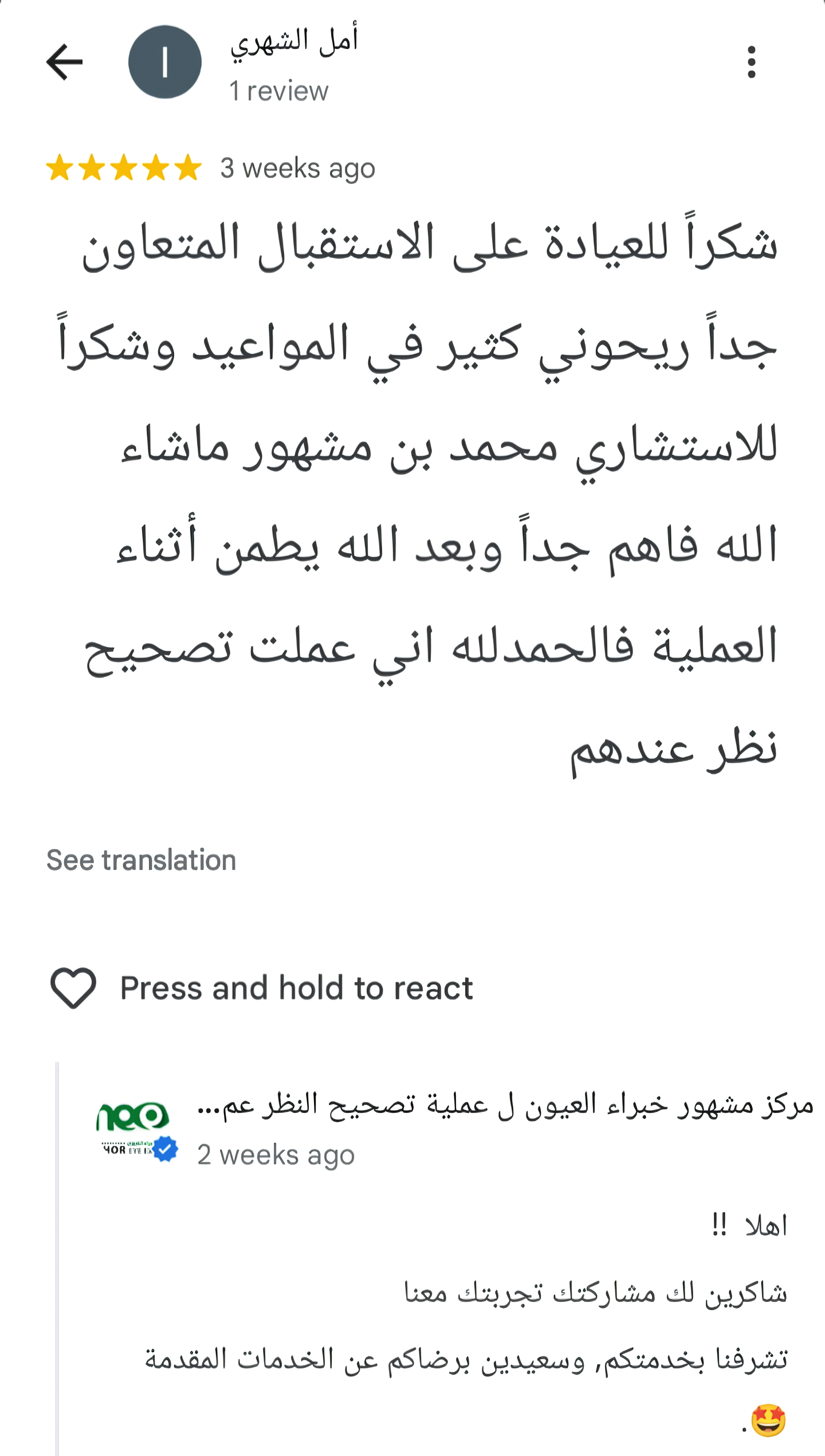This screenshot has height=1456, width=825.
Task: Tap the reviewer's round avatar
Action: coord(165,62)
